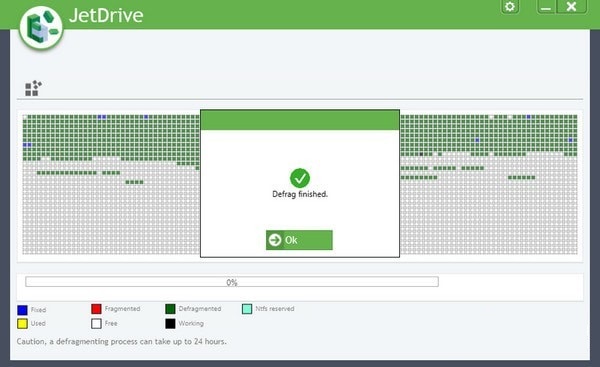Minimize the JetDrive window
The image size is (600, 367).
(x=546, y=7)
